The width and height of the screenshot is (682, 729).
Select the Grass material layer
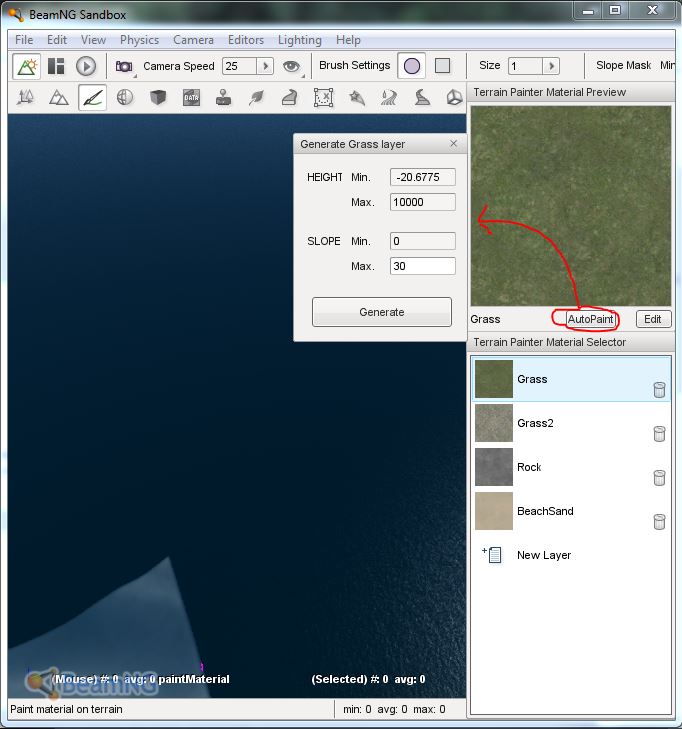coord(571,379)
